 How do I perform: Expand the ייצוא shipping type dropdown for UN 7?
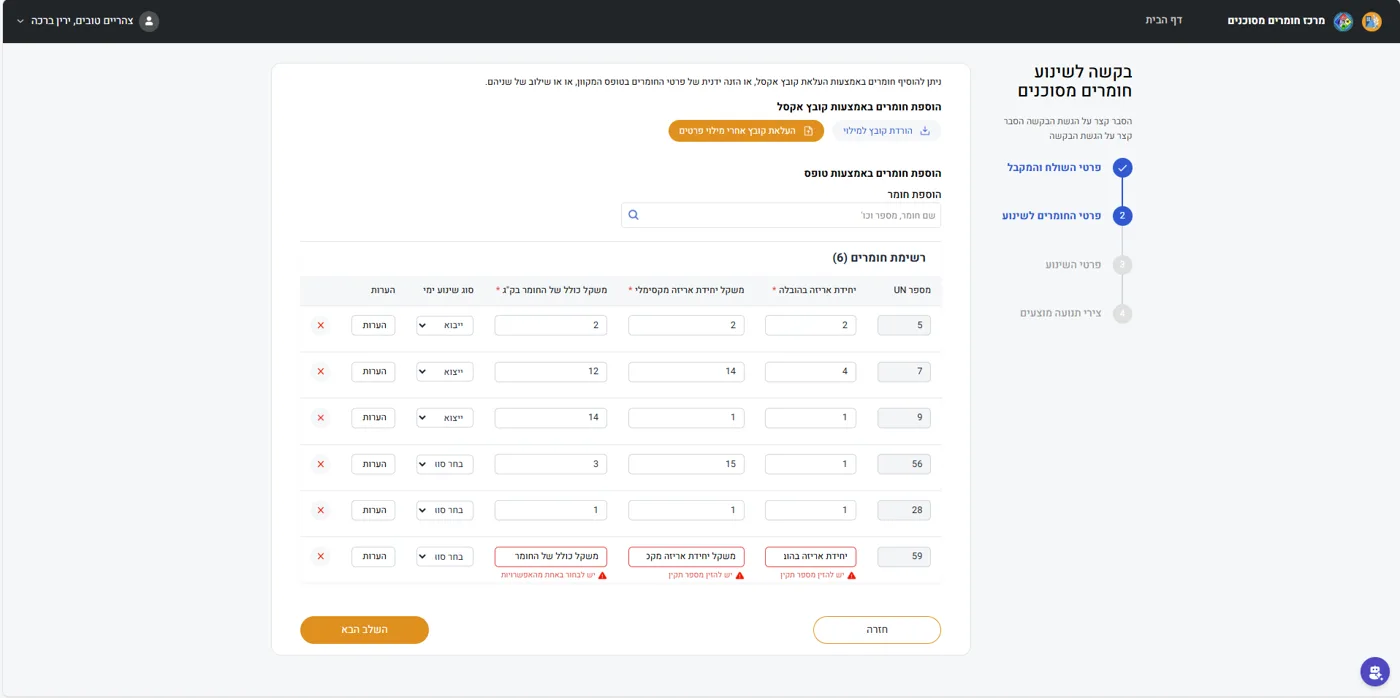pos(445,372)
